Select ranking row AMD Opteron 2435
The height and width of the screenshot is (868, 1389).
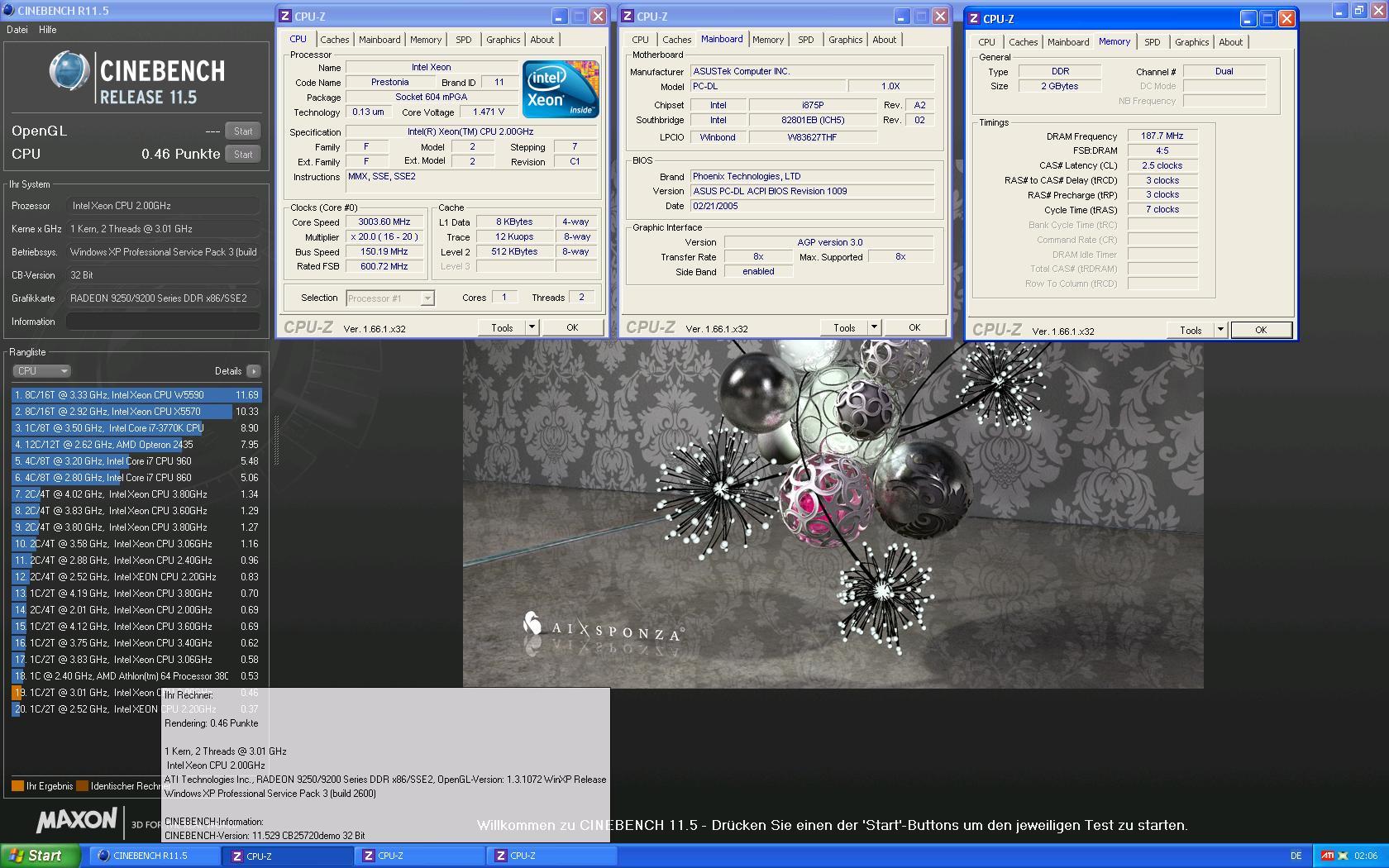pos(136,445)
